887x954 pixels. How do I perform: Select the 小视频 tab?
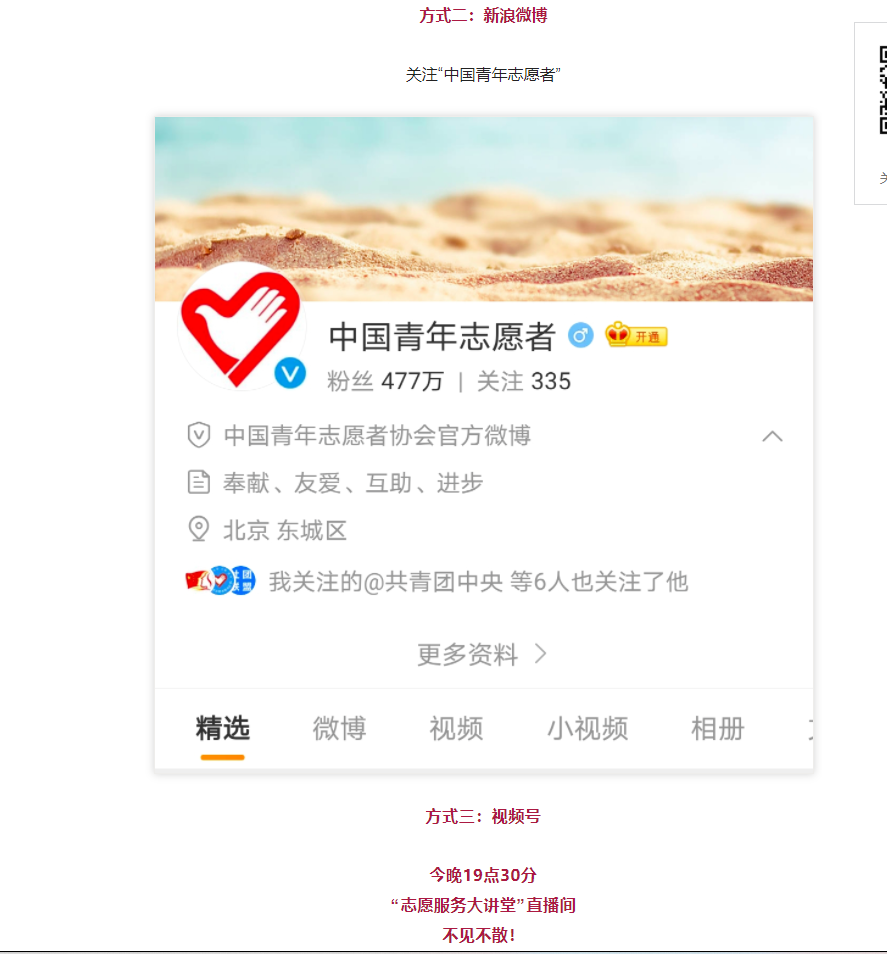pos(588,728)
